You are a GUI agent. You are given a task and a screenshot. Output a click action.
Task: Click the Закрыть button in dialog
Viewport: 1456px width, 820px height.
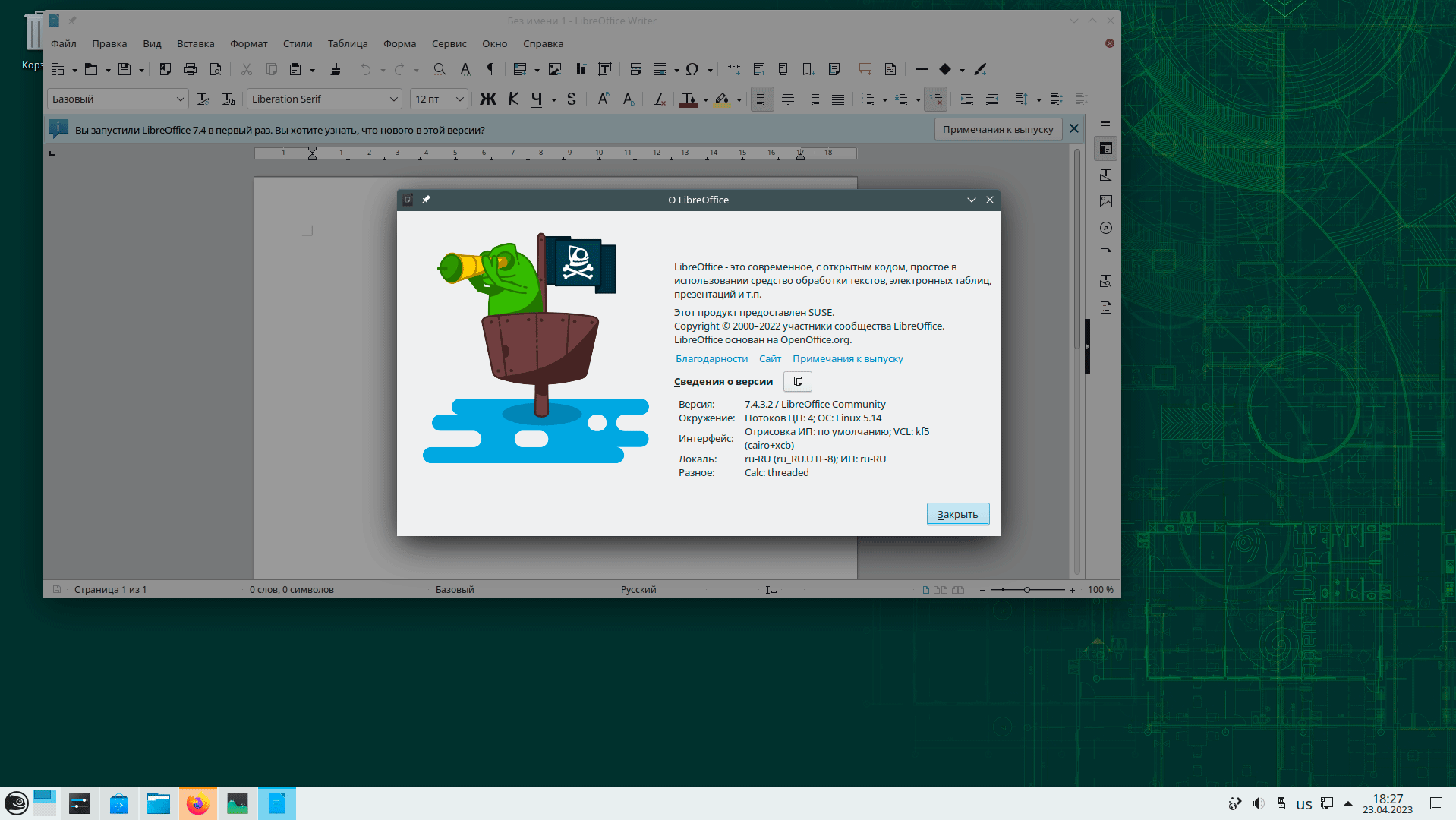[957, 514]
